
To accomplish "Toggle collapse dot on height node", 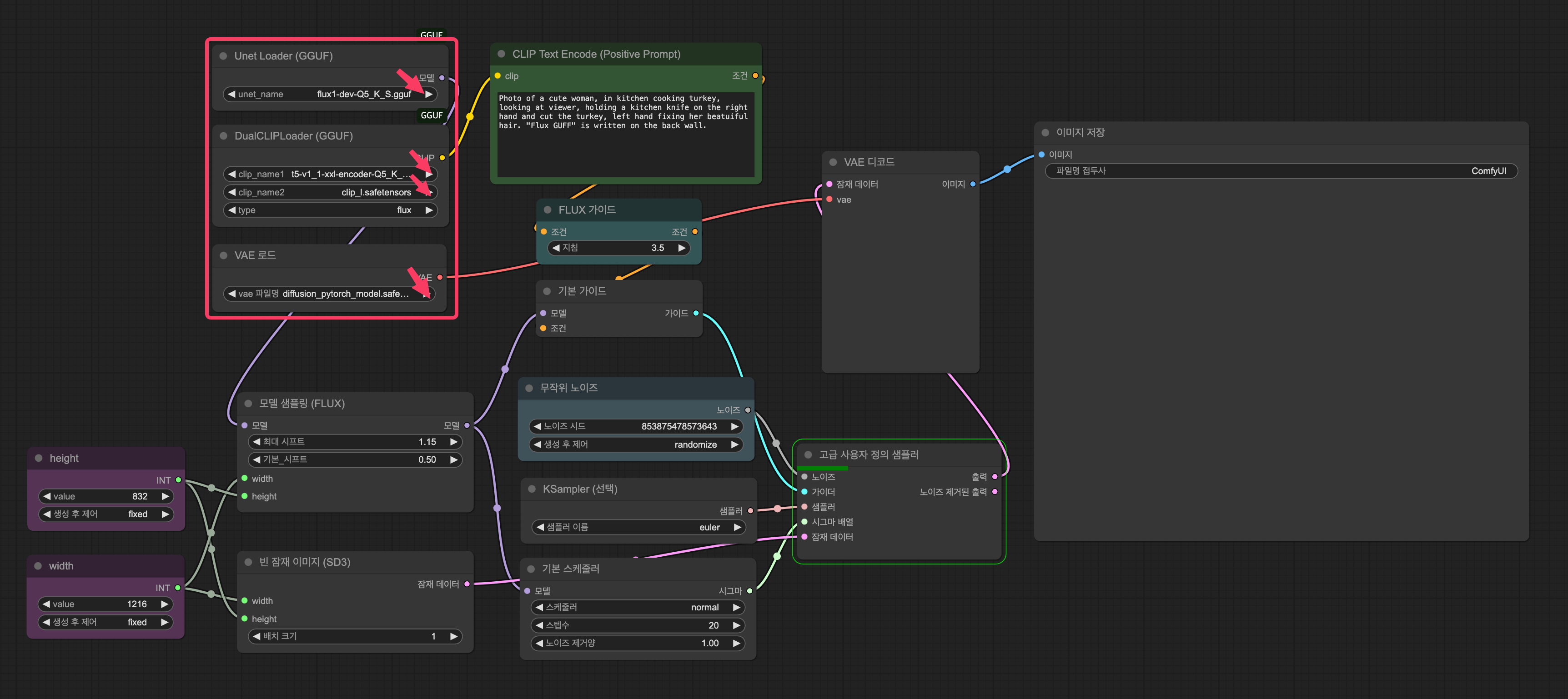I will 39,458.
